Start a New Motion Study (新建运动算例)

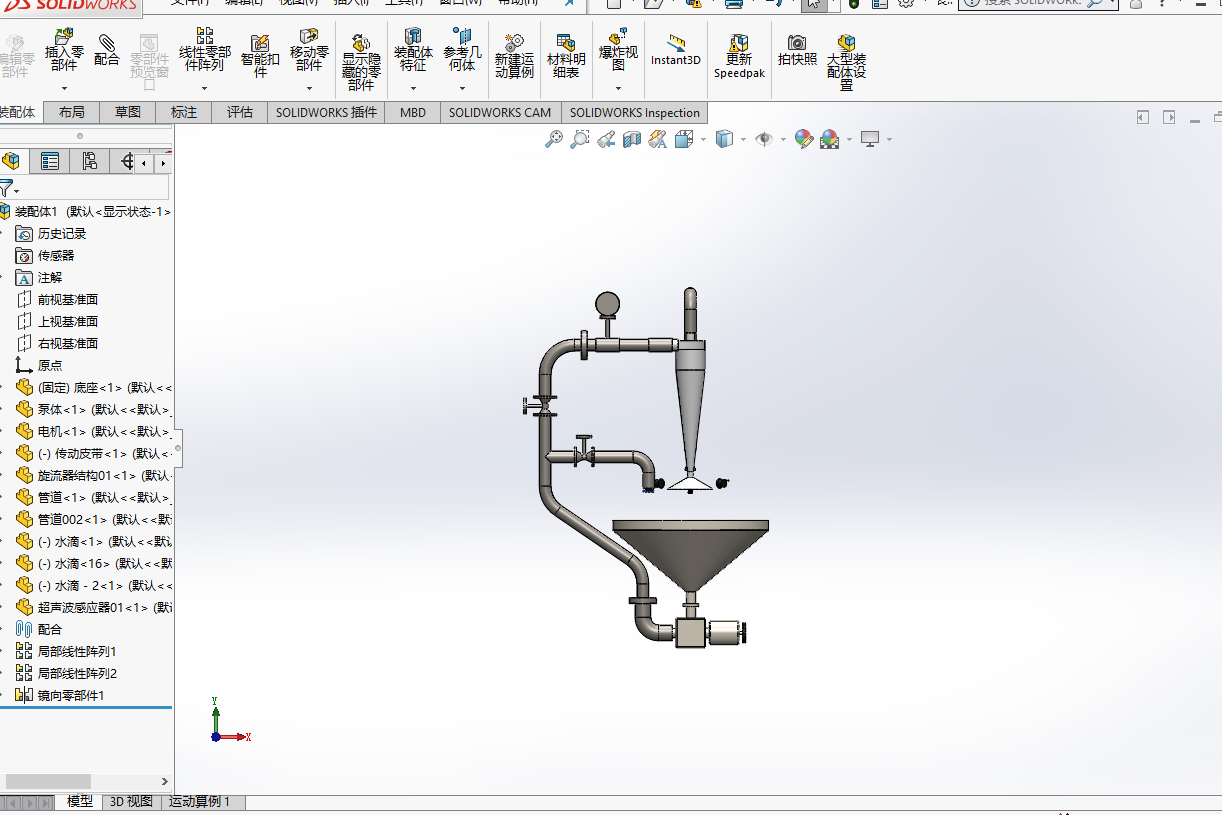pos(514,57)
